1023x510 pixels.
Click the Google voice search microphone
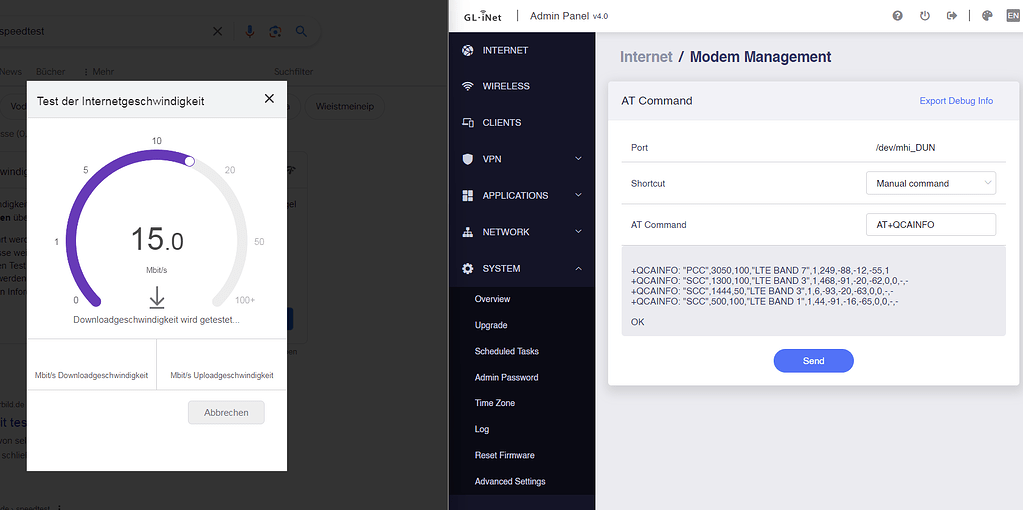point(250,32)
